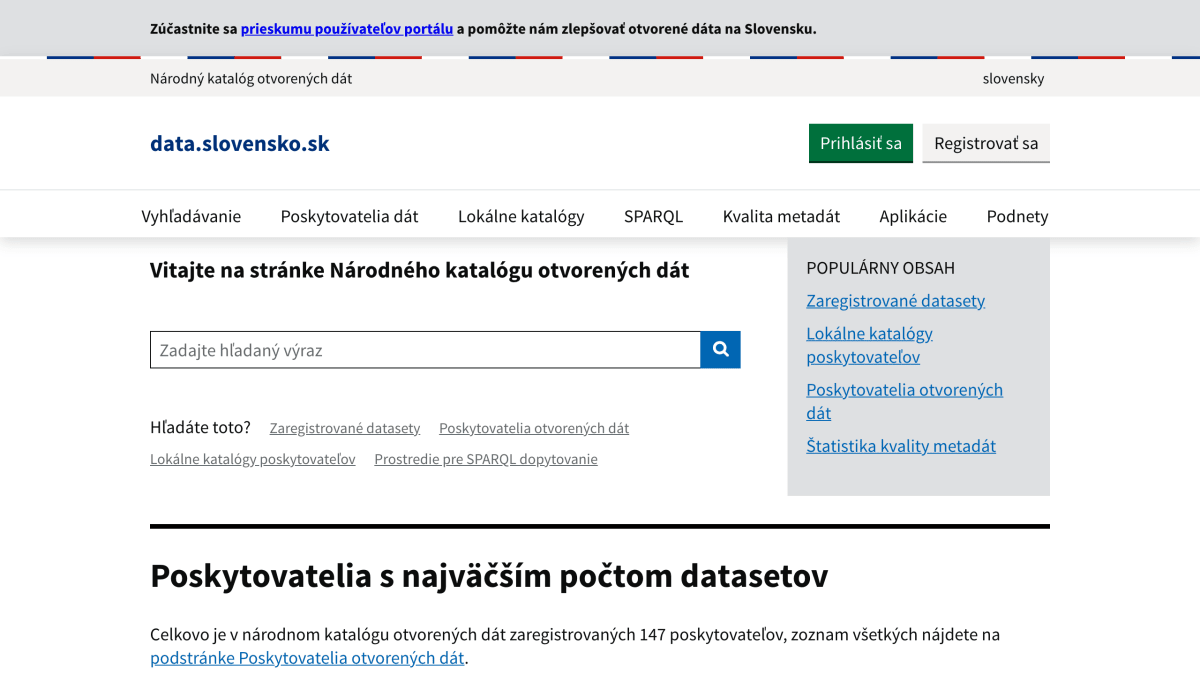
Task: Open Poskytovatelia dát in navigation
Action: coord(349,216)
